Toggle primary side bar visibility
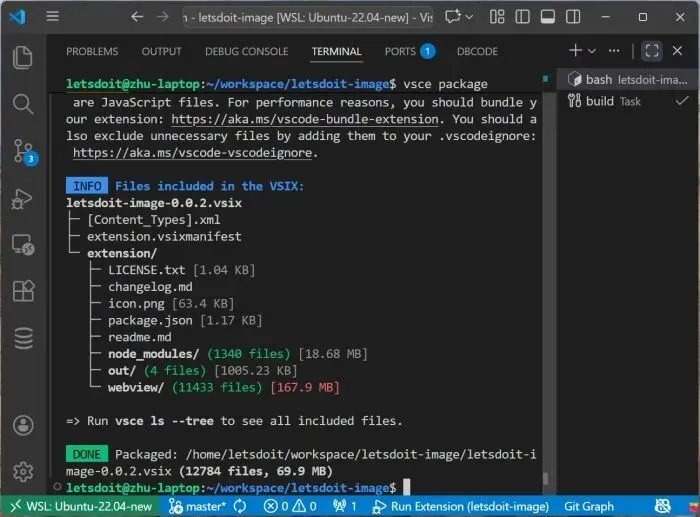Screen dimensions: 700x517 tap(522, 17)
